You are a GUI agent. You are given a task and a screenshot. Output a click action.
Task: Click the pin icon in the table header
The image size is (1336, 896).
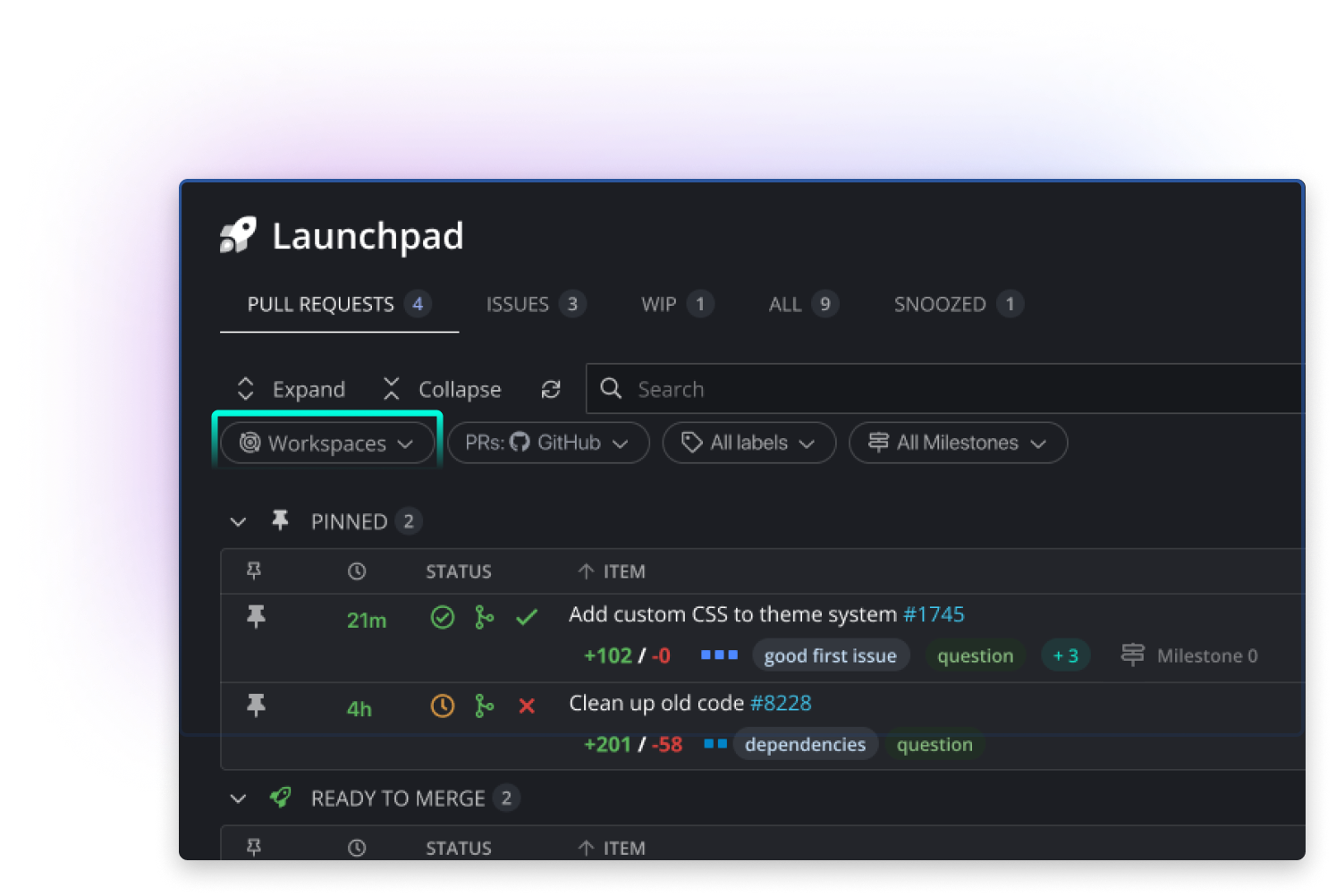(x=255, y=571)
